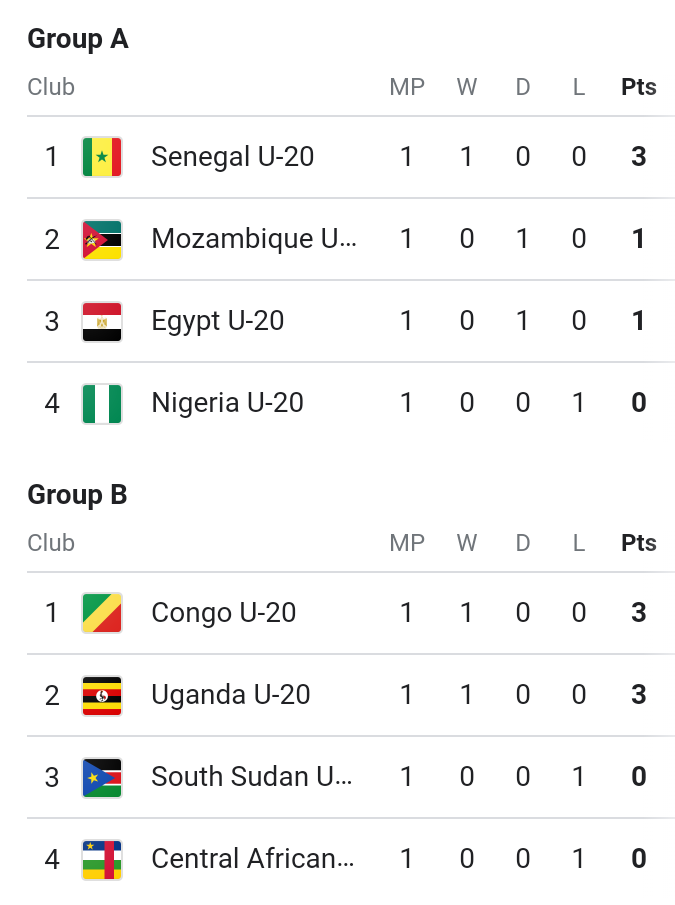The height and width of the screenshot is (905, 675).
Task: Select the truncated South Sudan U... name
Action: coord(252,777)
